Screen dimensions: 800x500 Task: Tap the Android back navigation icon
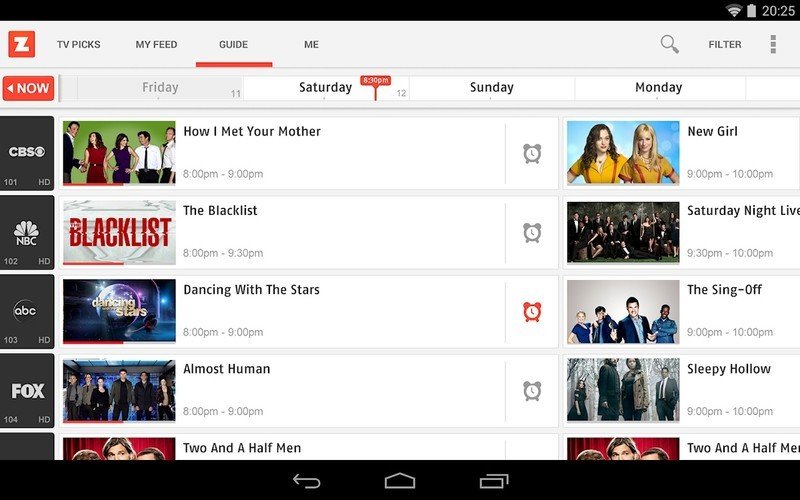(306, 481)
